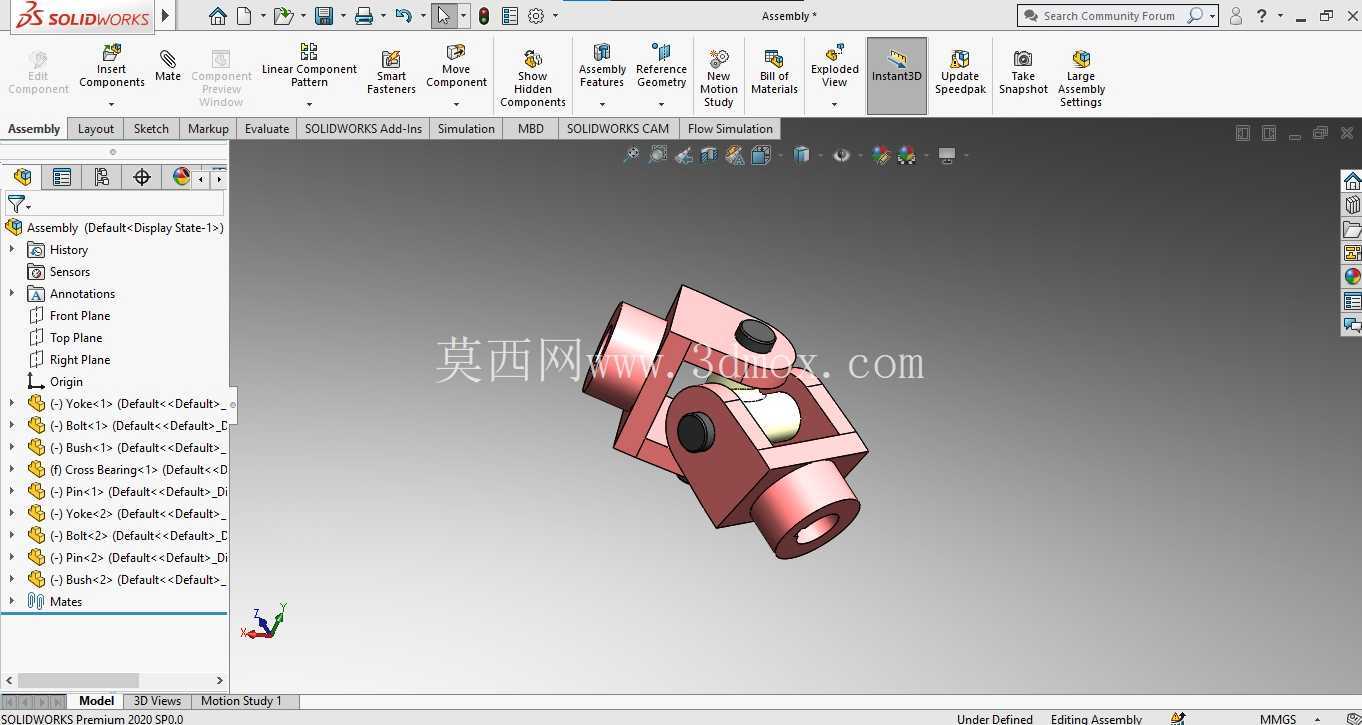The image size is (1362, 725).
Task: Open Options gear icon
Action: 536,16
